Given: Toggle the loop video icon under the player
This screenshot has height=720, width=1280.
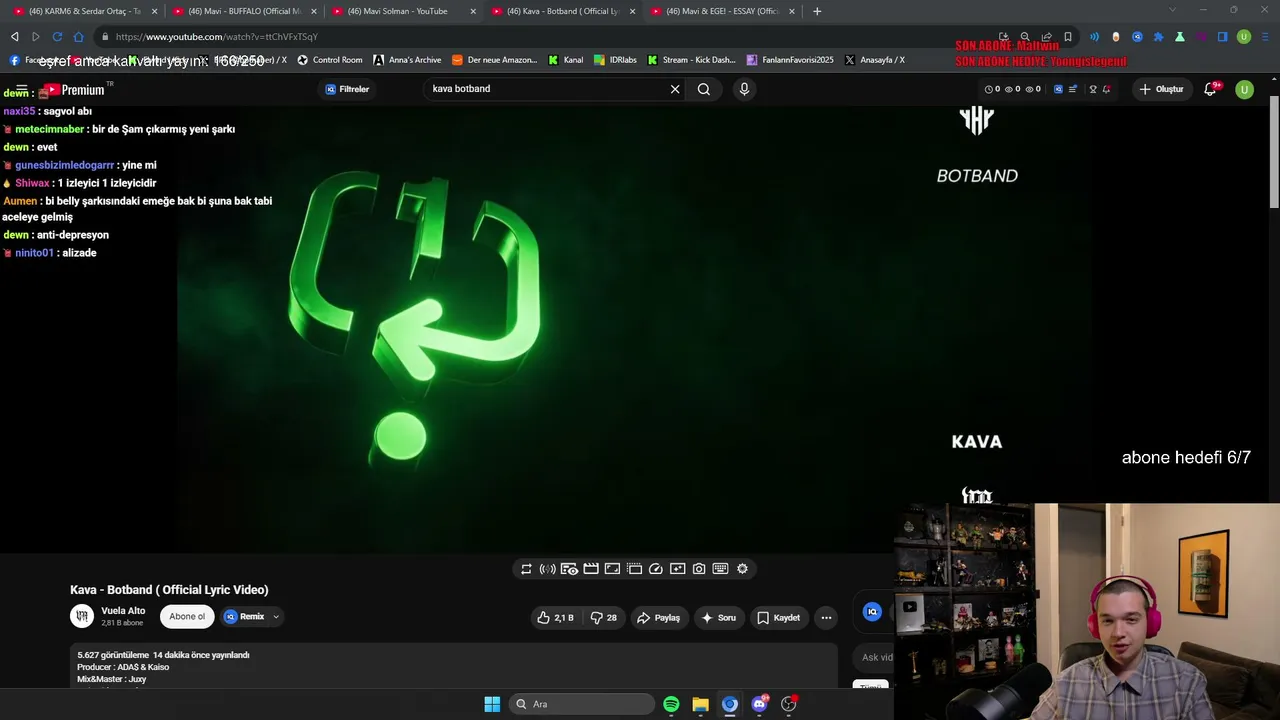Looking at the screenshot, I should pyautogui.click(x=526, y=569).
